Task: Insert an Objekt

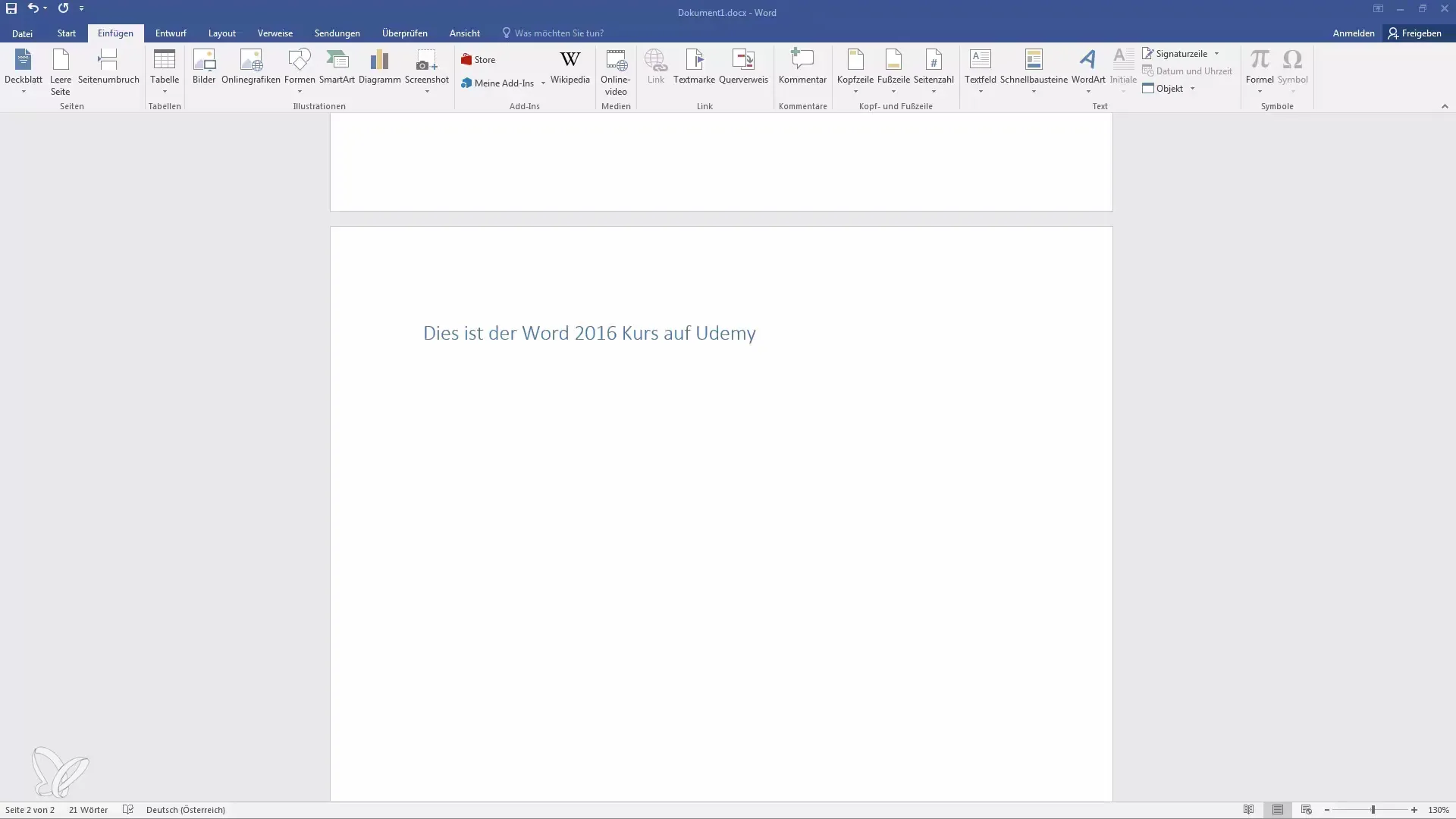Action: [1163, 89]
